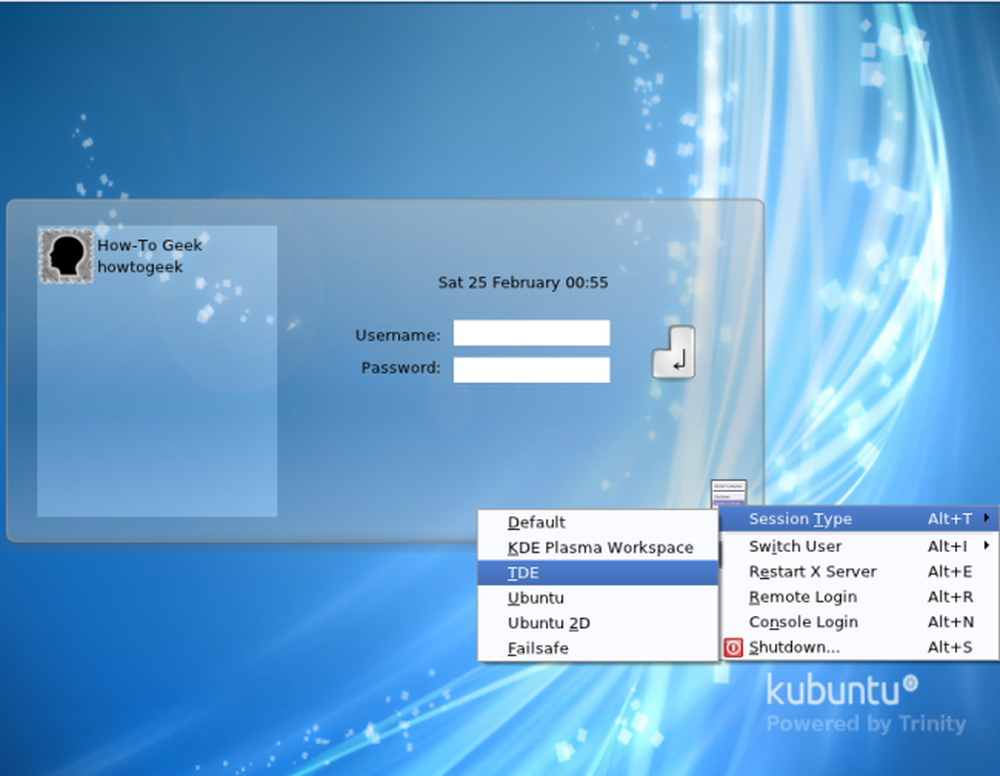Open the Session Type menu item
This screenshot has width=1000, height=776.
point(858,518)
